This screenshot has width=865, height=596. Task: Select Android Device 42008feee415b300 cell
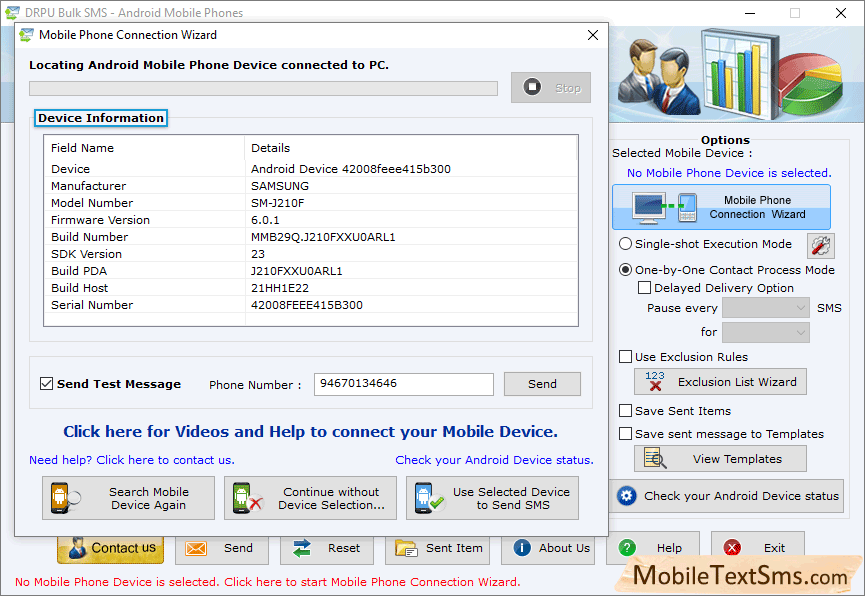click(351, 169)
